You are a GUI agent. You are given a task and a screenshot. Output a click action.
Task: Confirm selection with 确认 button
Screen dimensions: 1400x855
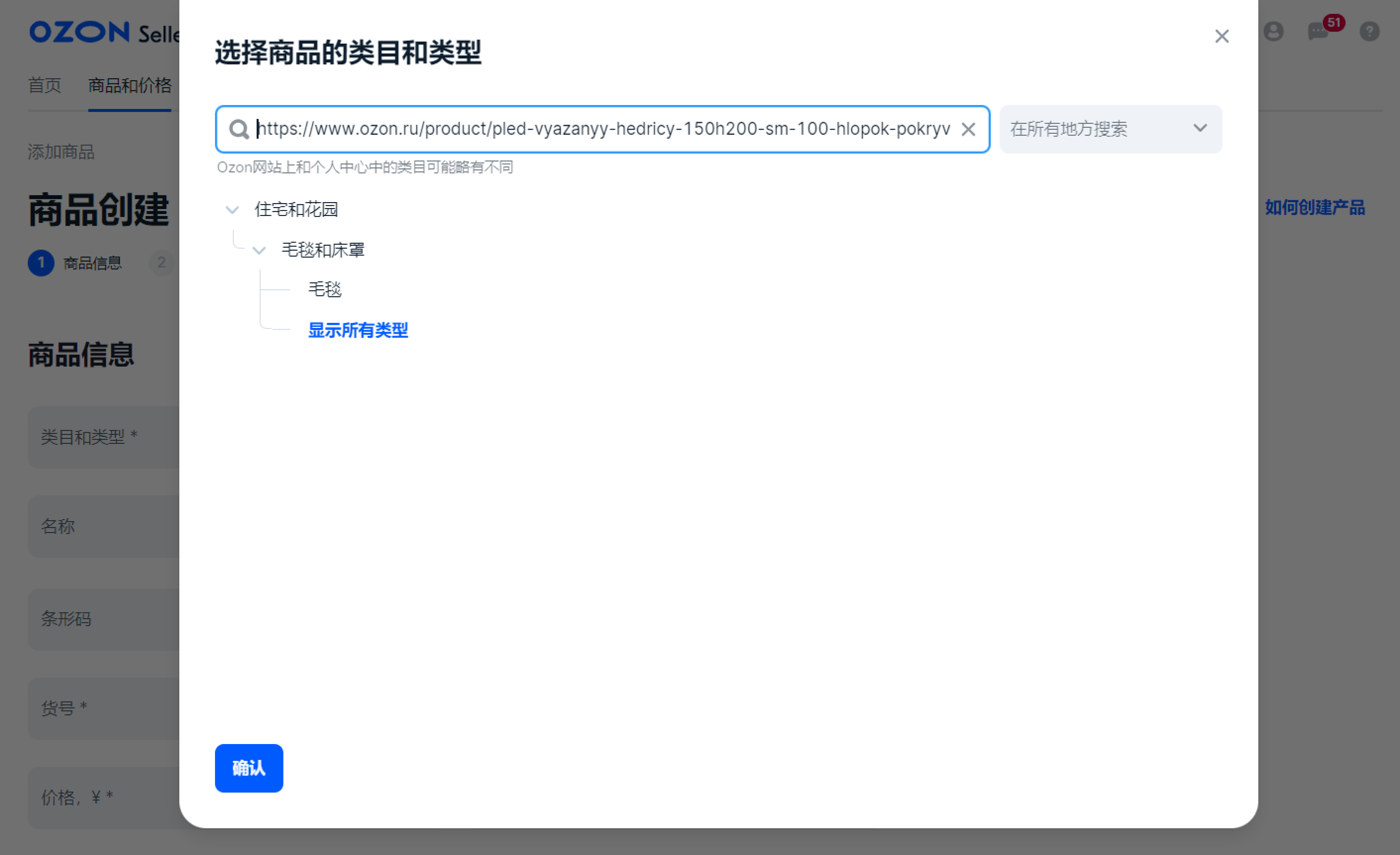click(249, 768)
